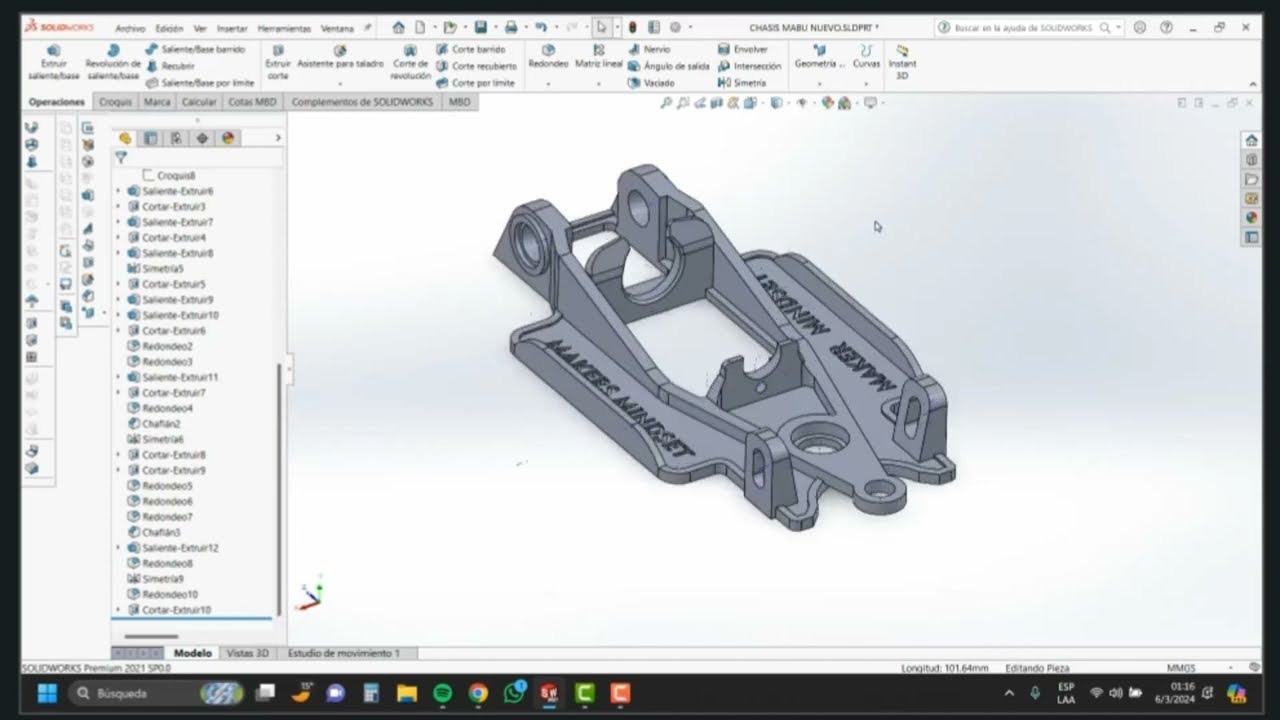Viewport: 1280px width, 720px height.
Task: Choose the Corte recubierto tool
Action: point(477,66)
